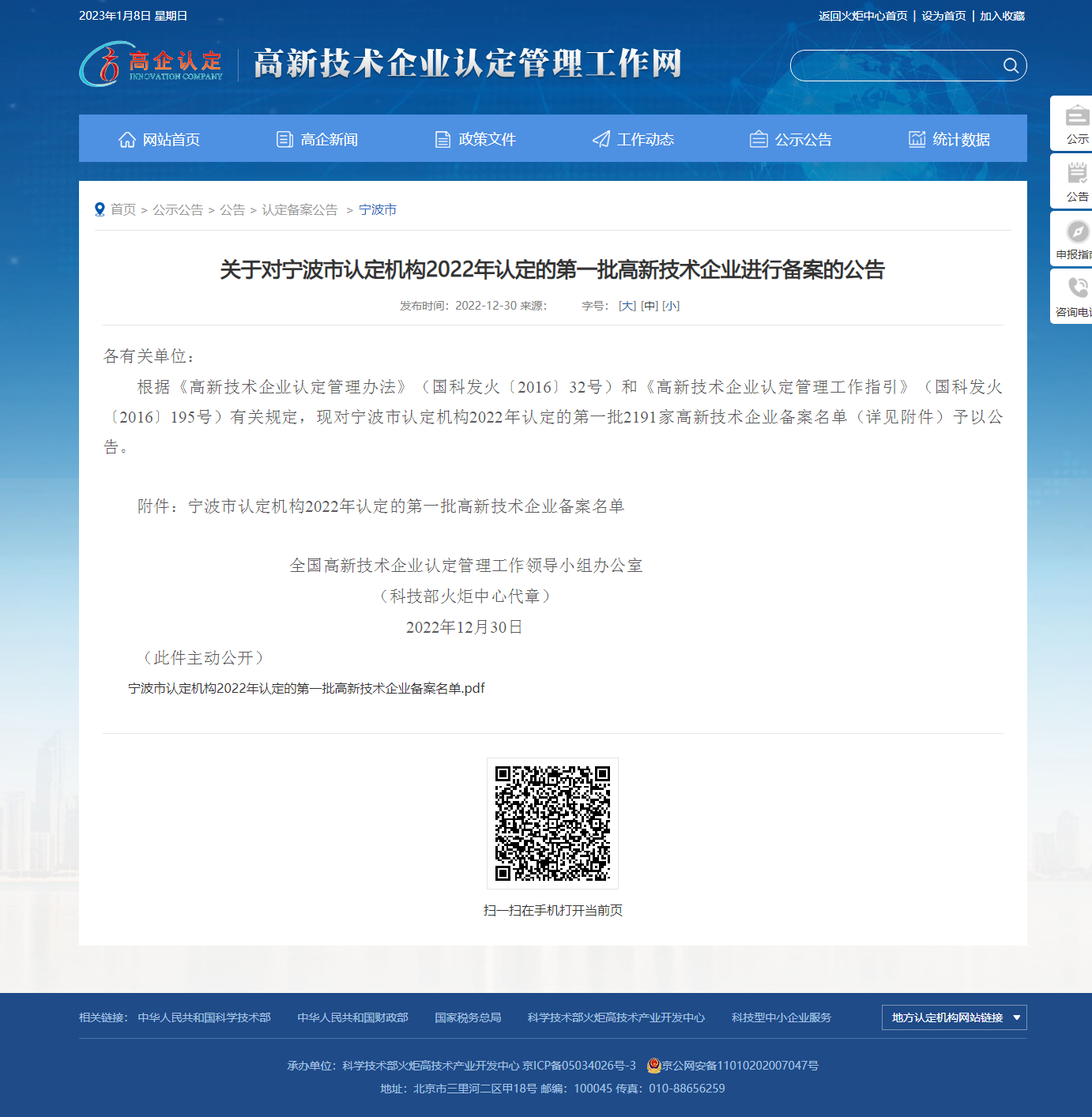The height and width of the screenshot is (1117, 1092).
Task: Click the 工作动态 paper-plane icon
Action: (x=601, y=138)
